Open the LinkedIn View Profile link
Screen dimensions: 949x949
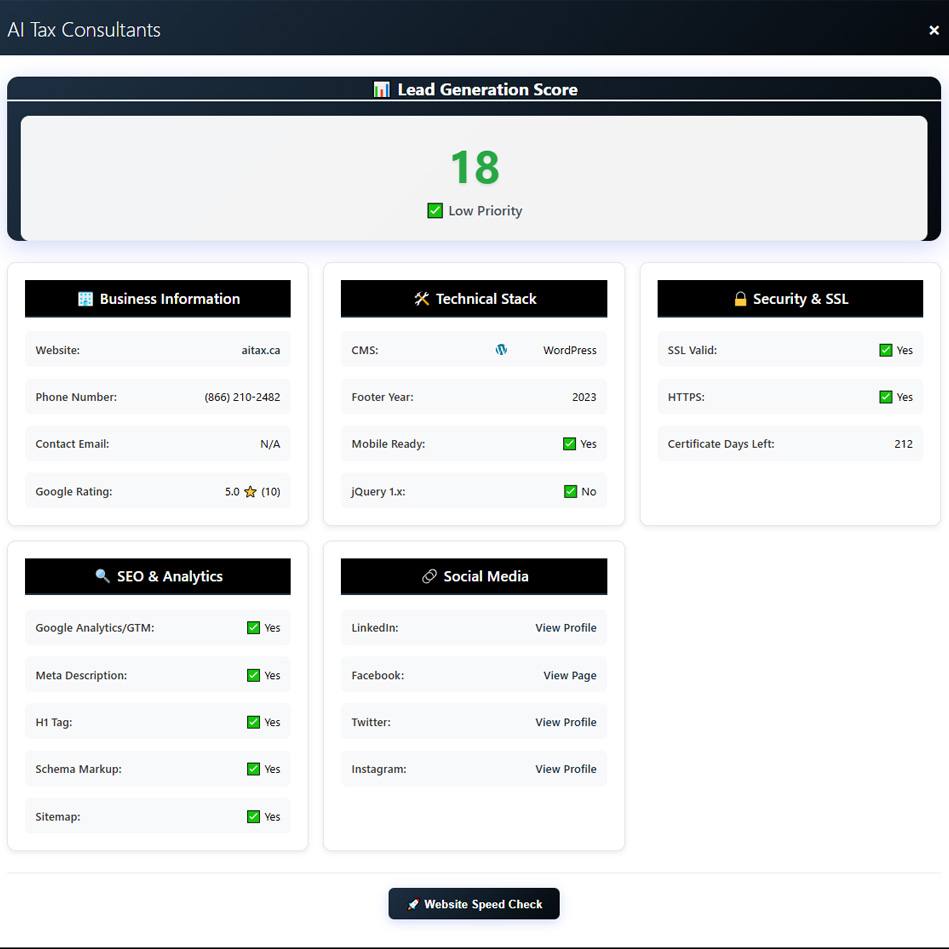(x=566, y=627)
